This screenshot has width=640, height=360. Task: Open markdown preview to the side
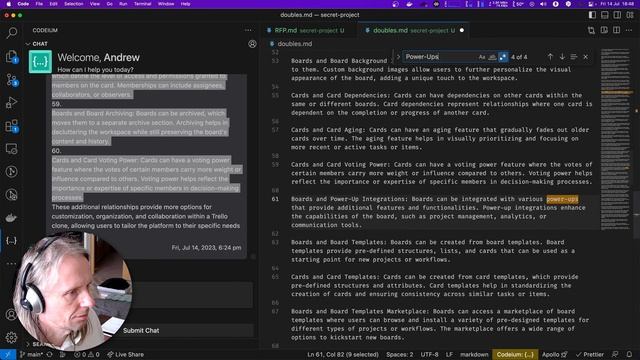[x=604, y=30]
